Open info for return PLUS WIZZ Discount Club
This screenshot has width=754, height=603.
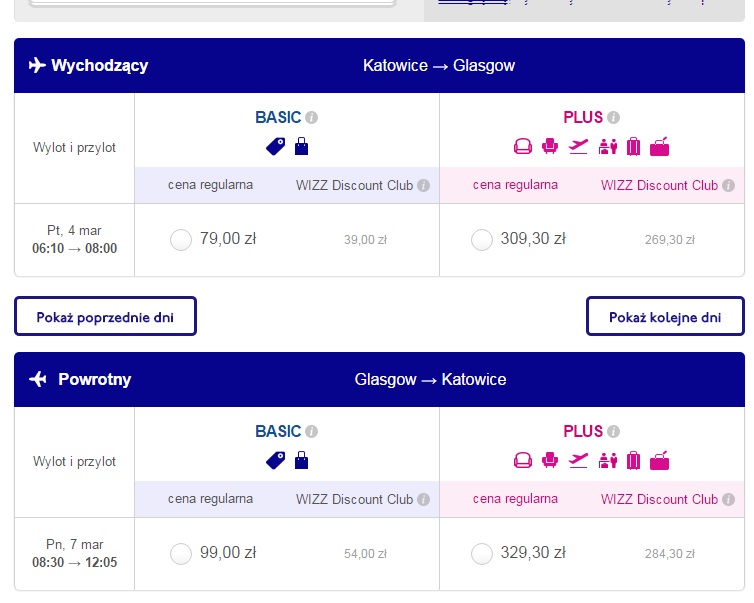[x=729, y=500]
